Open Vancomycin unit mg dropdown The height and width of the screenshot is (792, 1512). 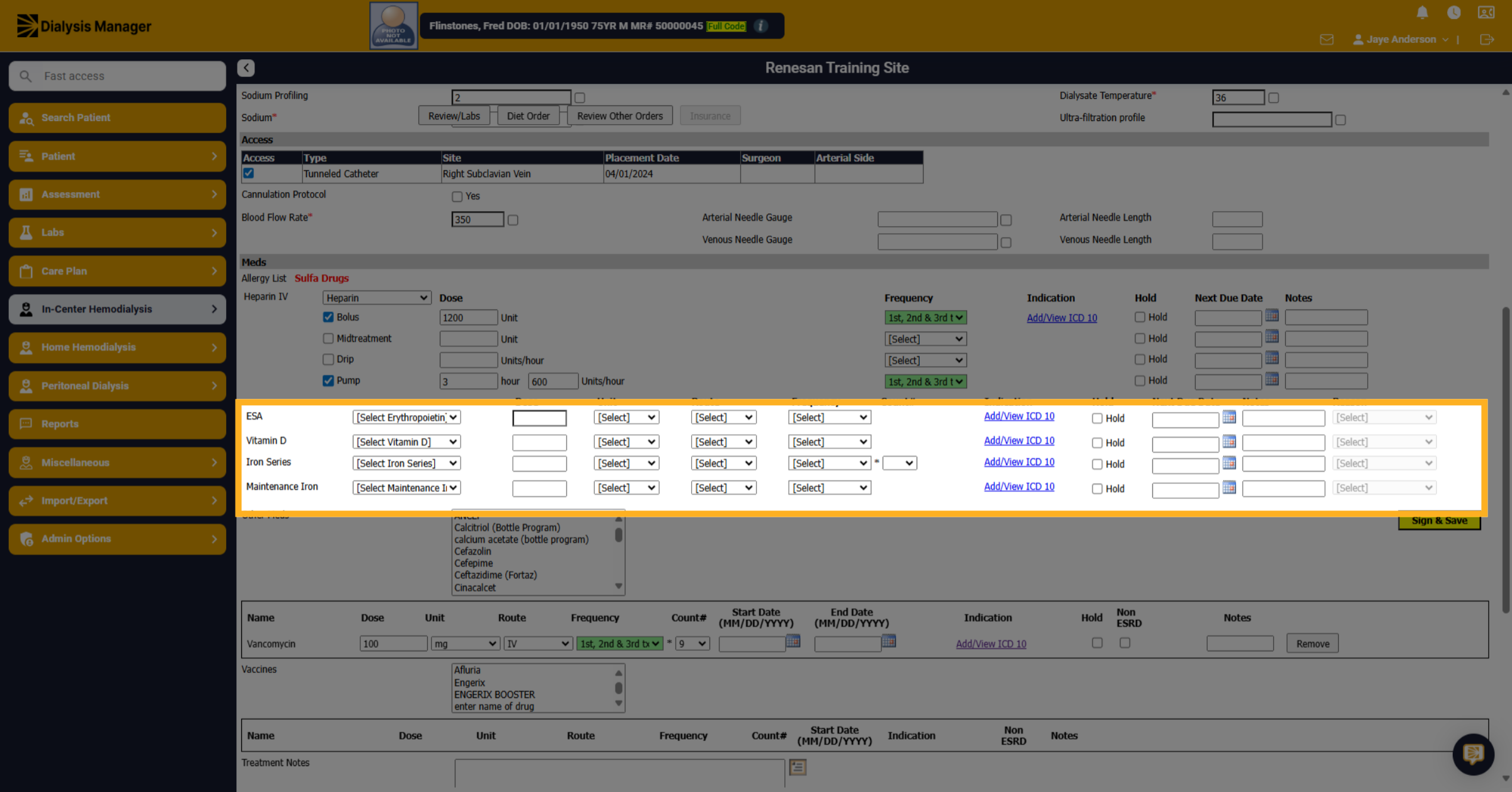coord(465,643)
